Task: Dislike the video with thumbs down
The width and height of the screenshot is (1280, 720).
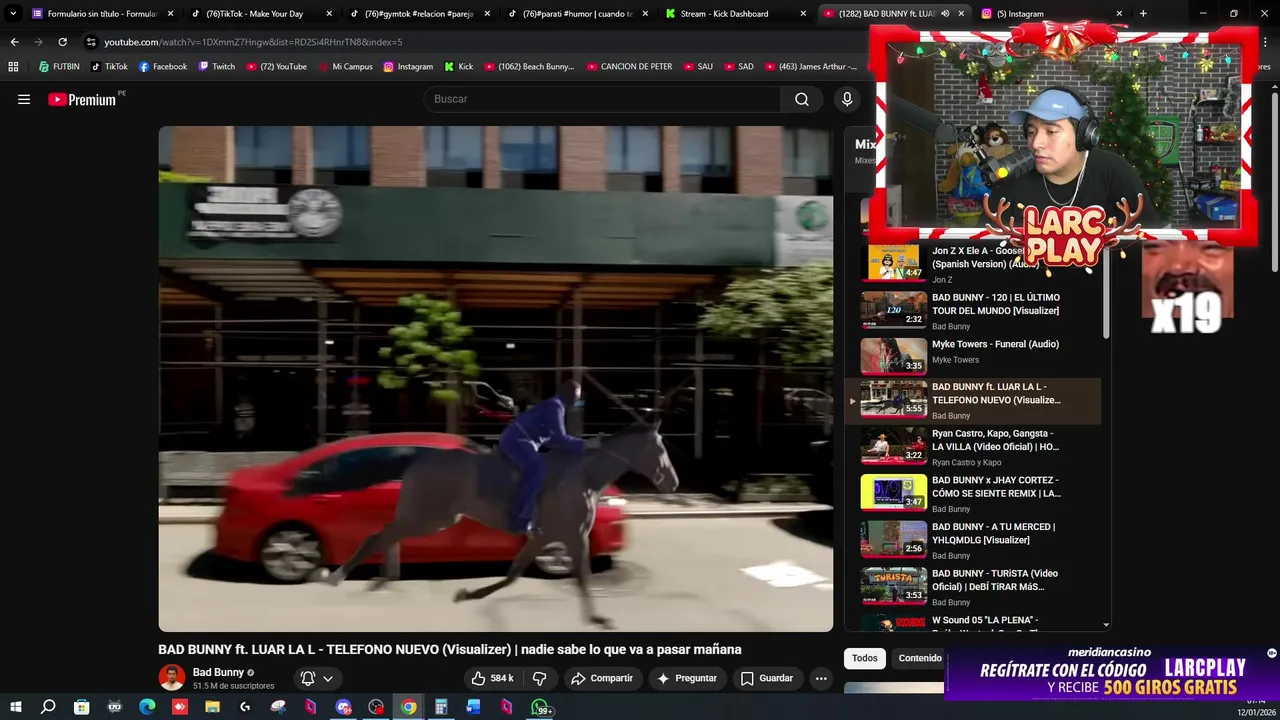Action: tap(539, 678)
